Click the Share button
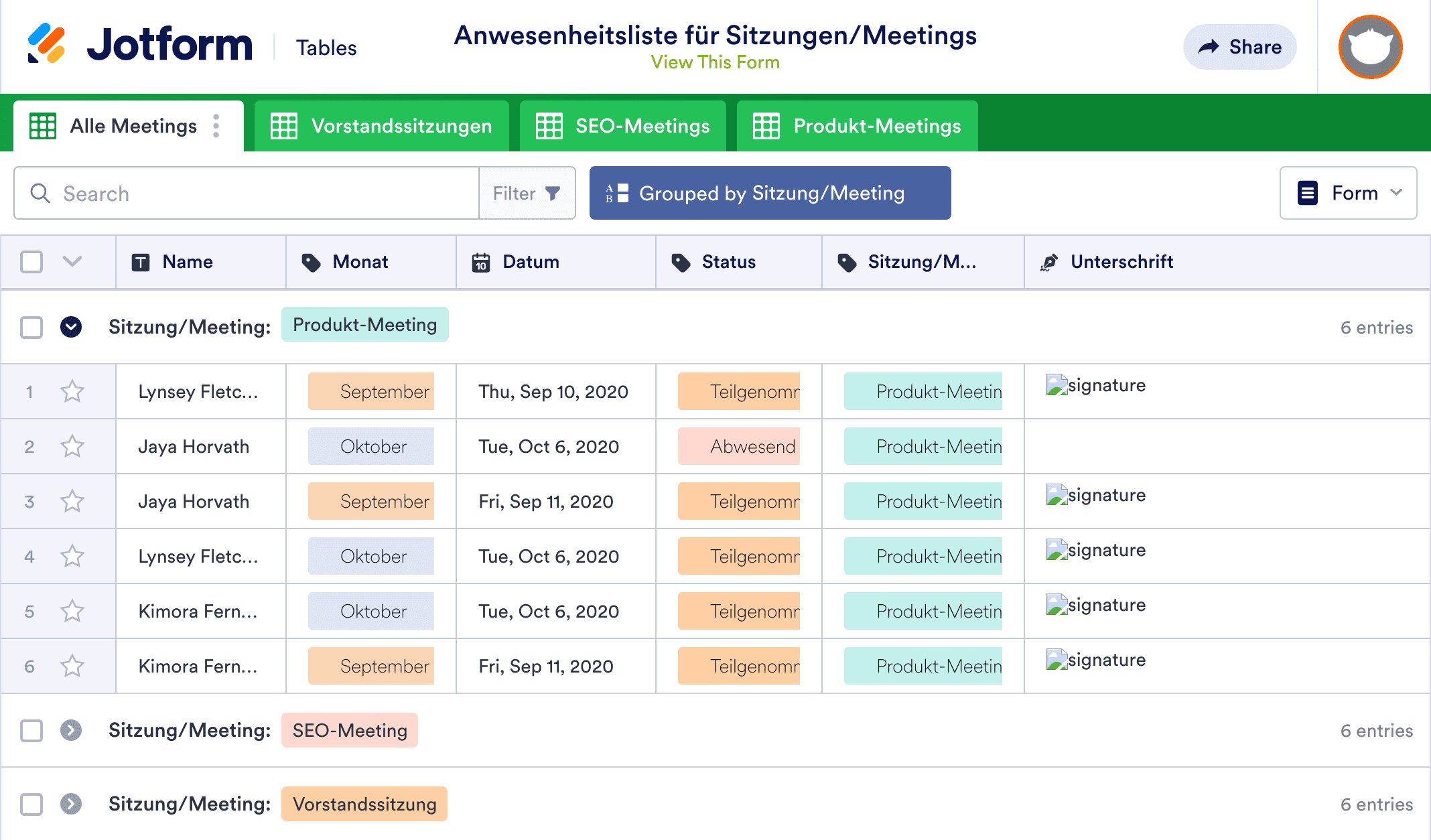This screenshot has width=1431, height=840. click(1239, 46)
